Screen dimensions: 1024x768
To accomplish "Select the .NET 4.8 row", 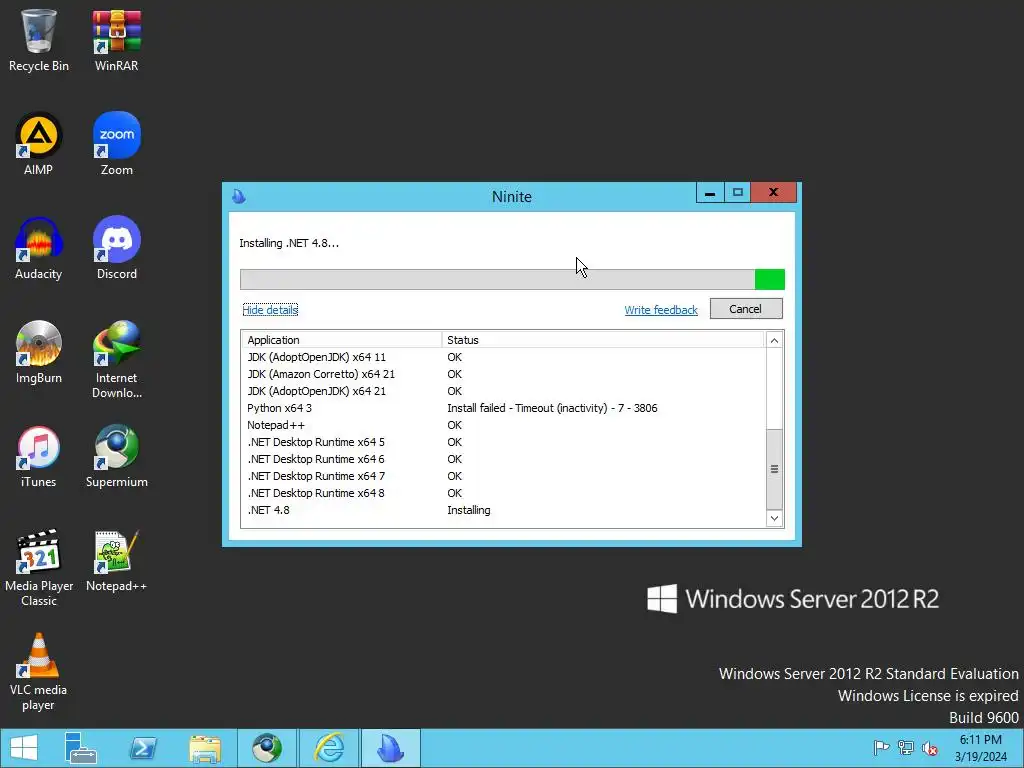I will (x=503, y=510).
